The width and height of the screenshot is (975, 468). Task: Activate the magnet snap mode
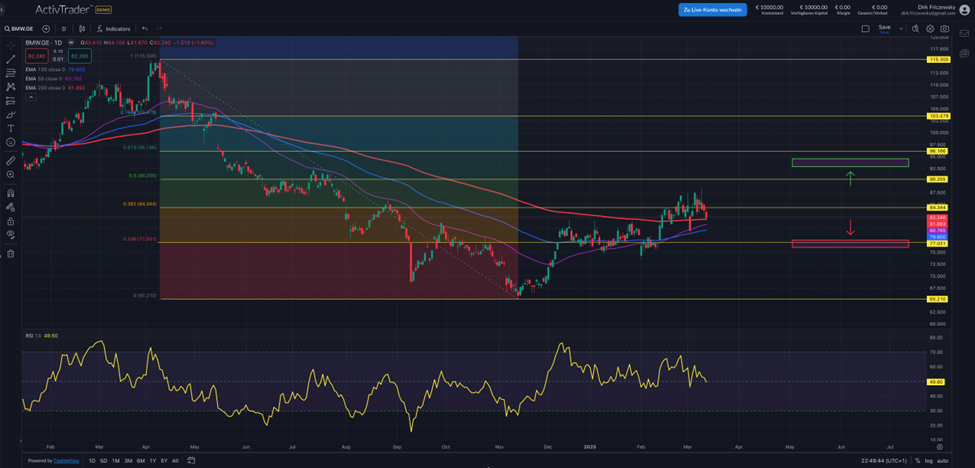coord(11,192)
